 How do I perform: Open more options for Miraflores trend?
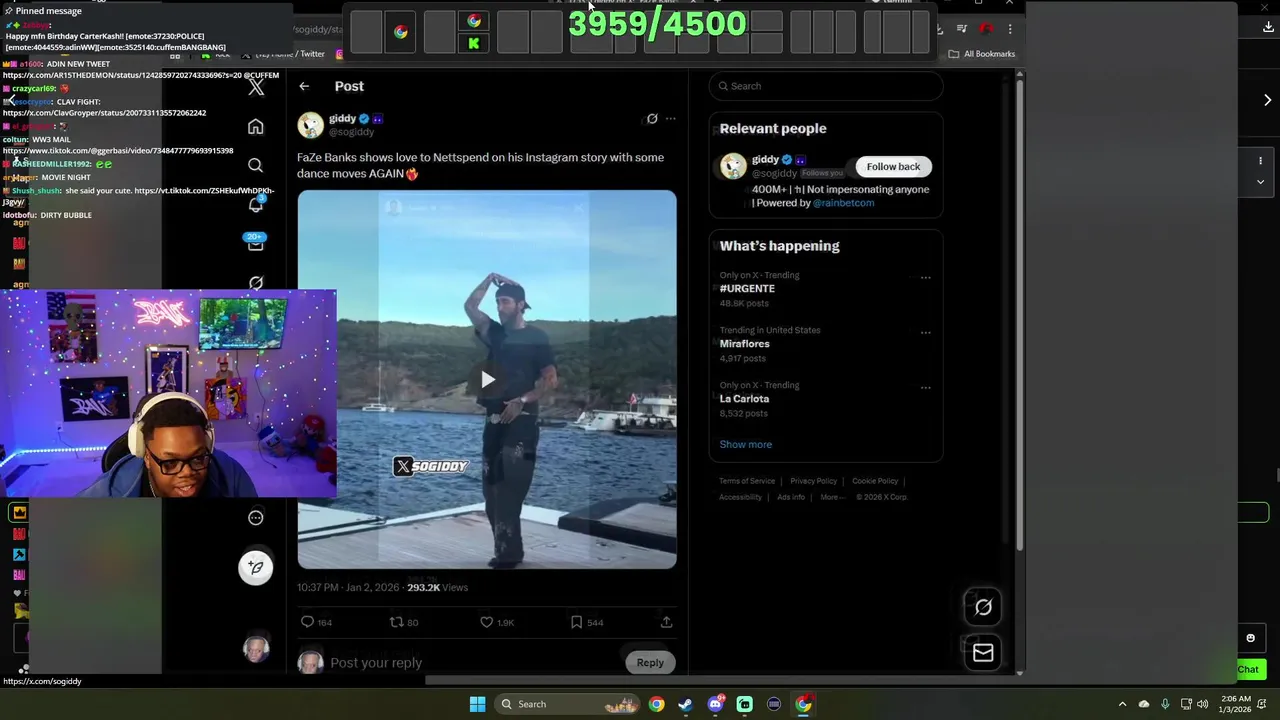[x=925, y=333]
